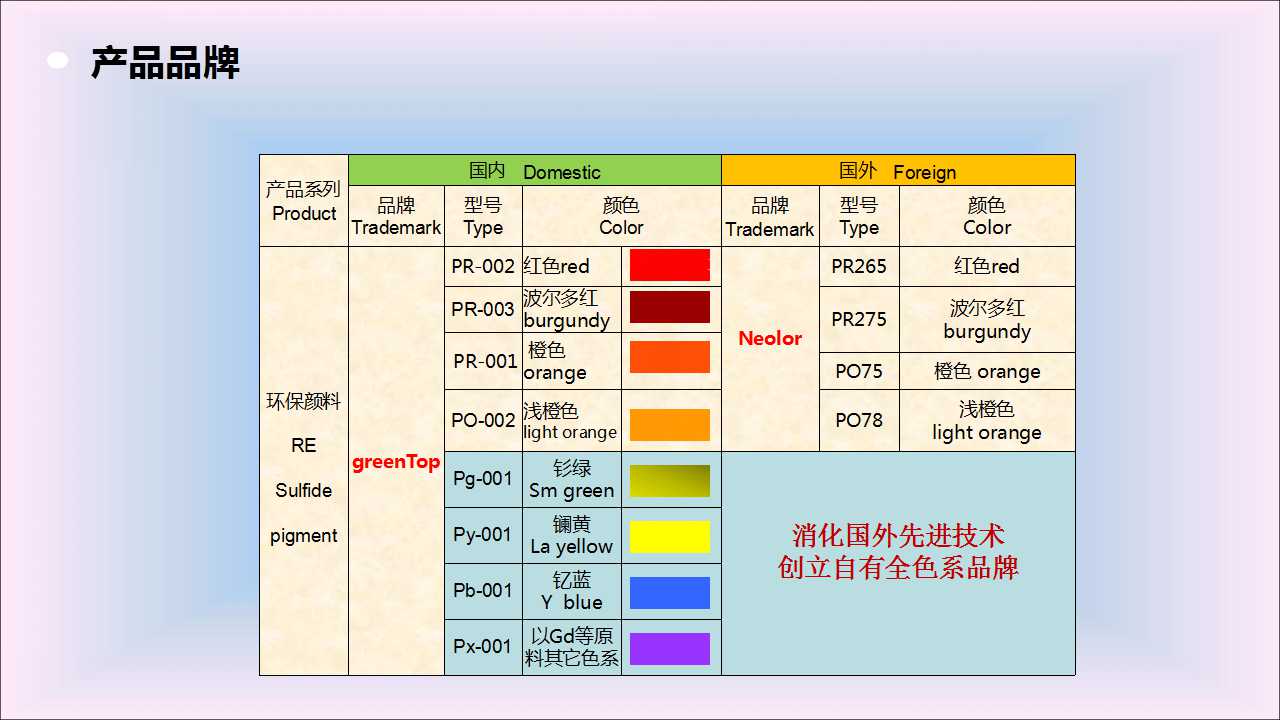Pick the light orange swatch for PO-002
This screenshot has width=1280, height=720.
point(669,424)
